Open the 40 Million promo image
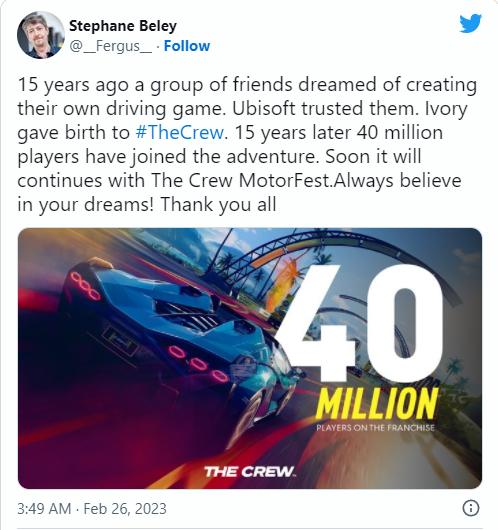This screenshot has height=530, width=498. pos(250,358)
